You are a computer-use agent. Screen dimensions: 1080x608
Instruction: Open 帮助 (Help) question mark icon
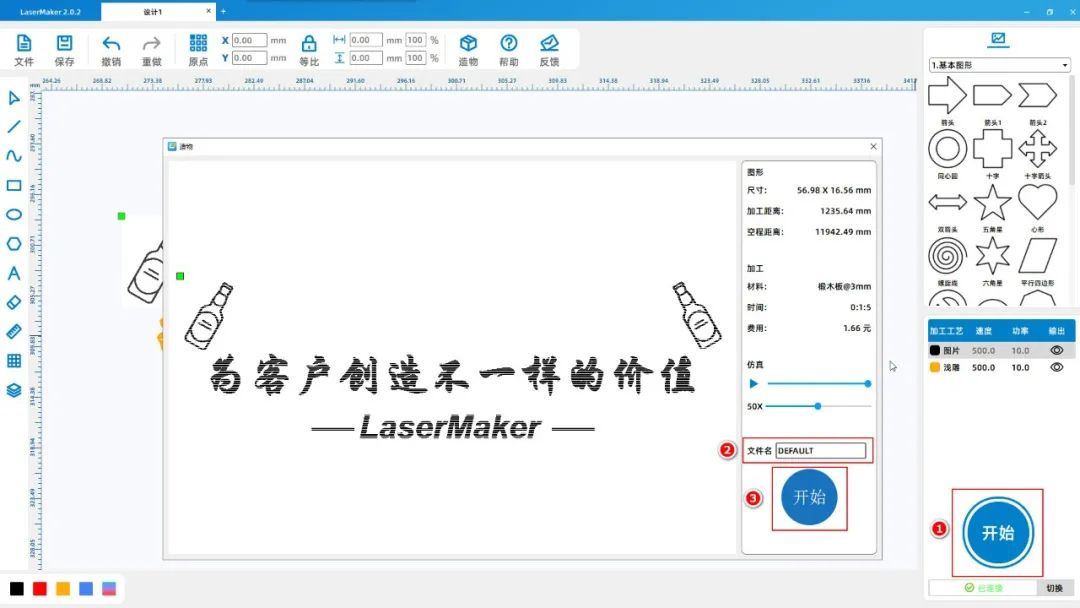(509, 45)
